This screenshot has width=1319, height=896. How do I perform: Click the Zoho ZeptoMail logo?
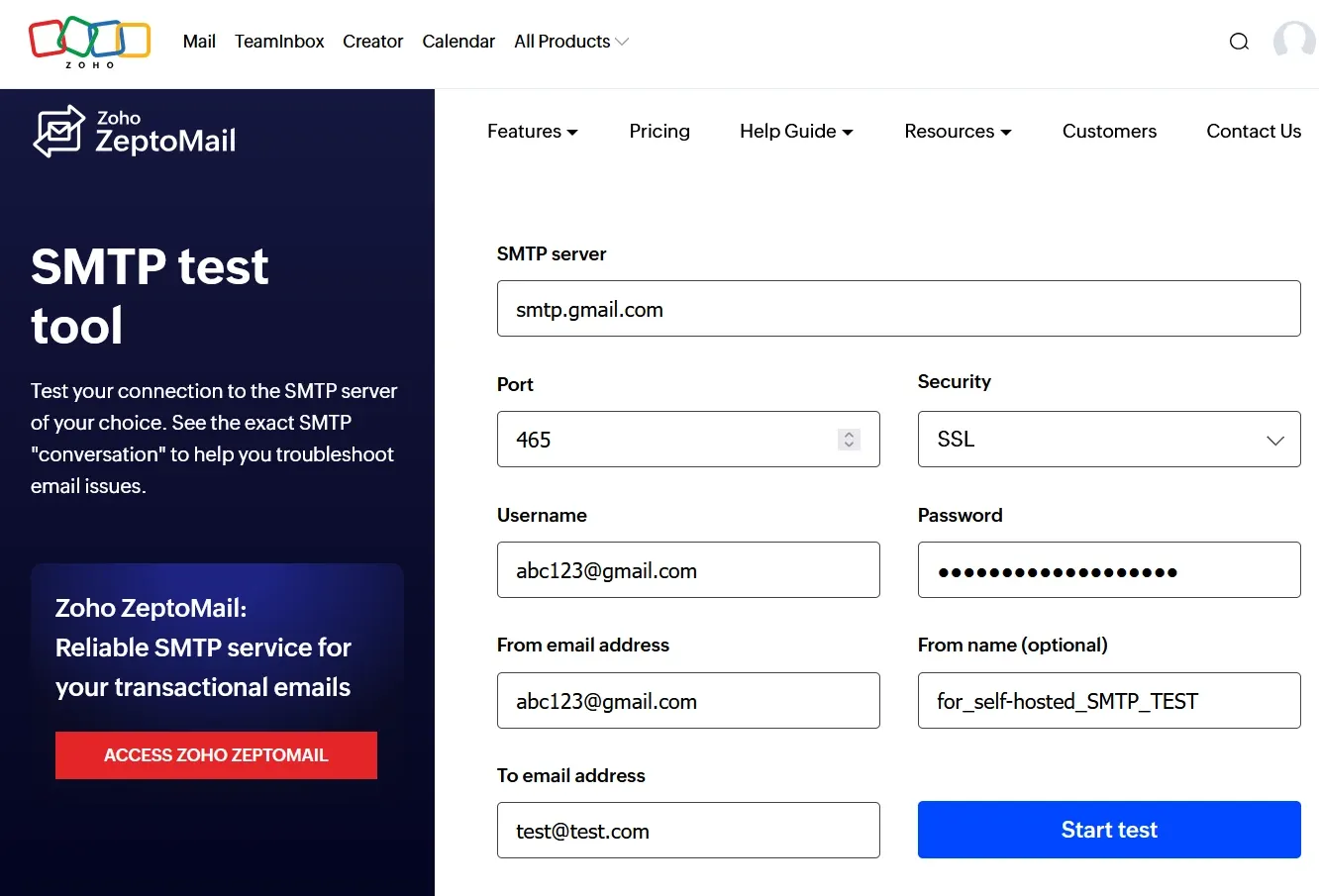[135, 133]
